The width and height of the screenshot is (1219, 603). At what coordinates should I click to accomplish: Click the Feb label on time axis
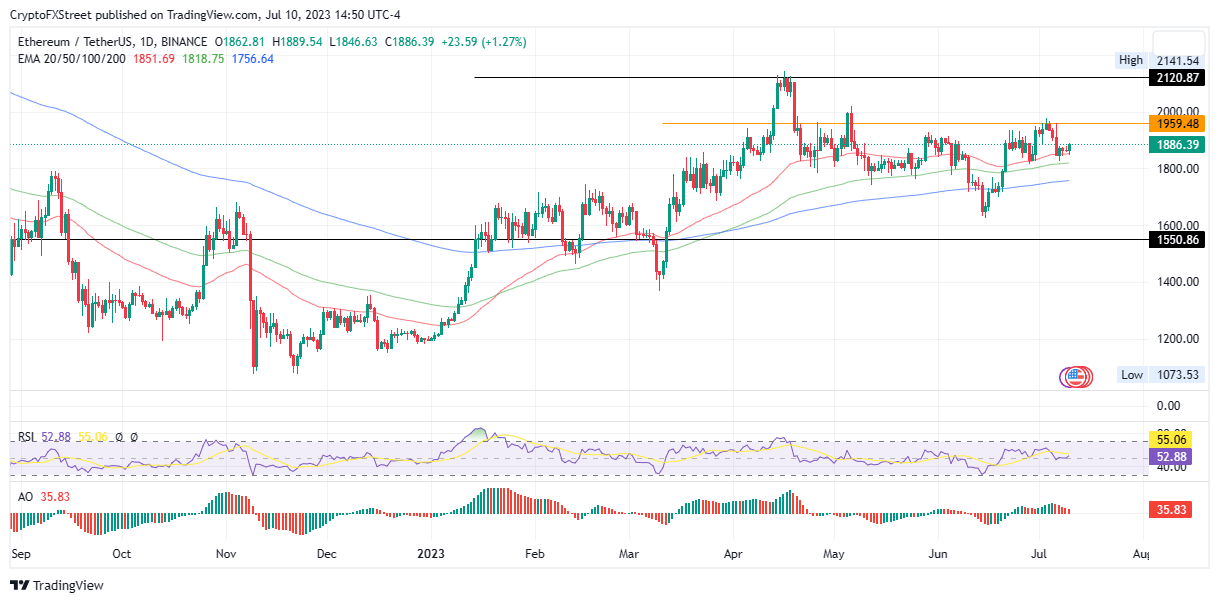point(534,552)
